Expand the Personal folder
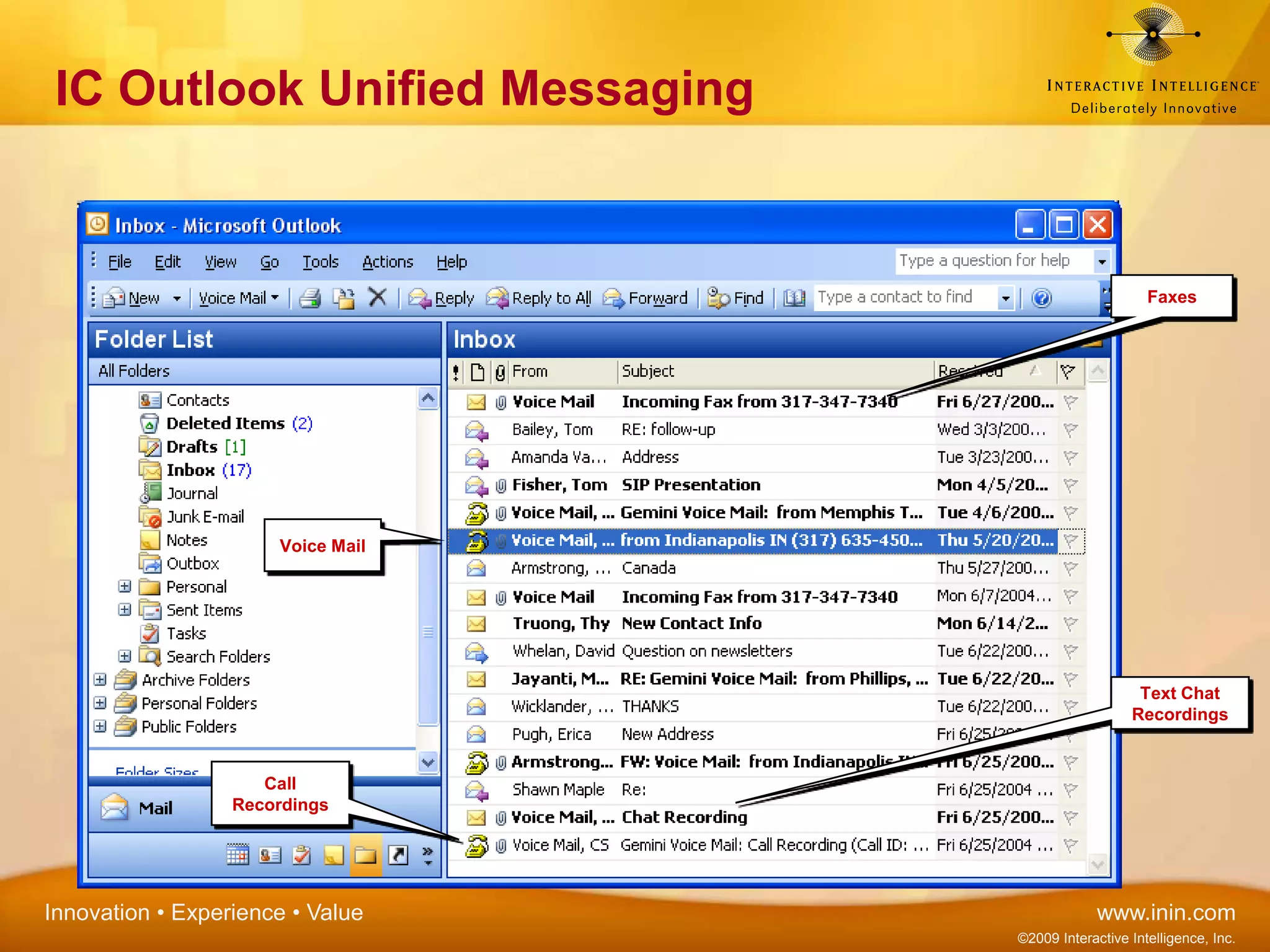Viewport: 1270px width, 952px height. [x=125, y=586]
